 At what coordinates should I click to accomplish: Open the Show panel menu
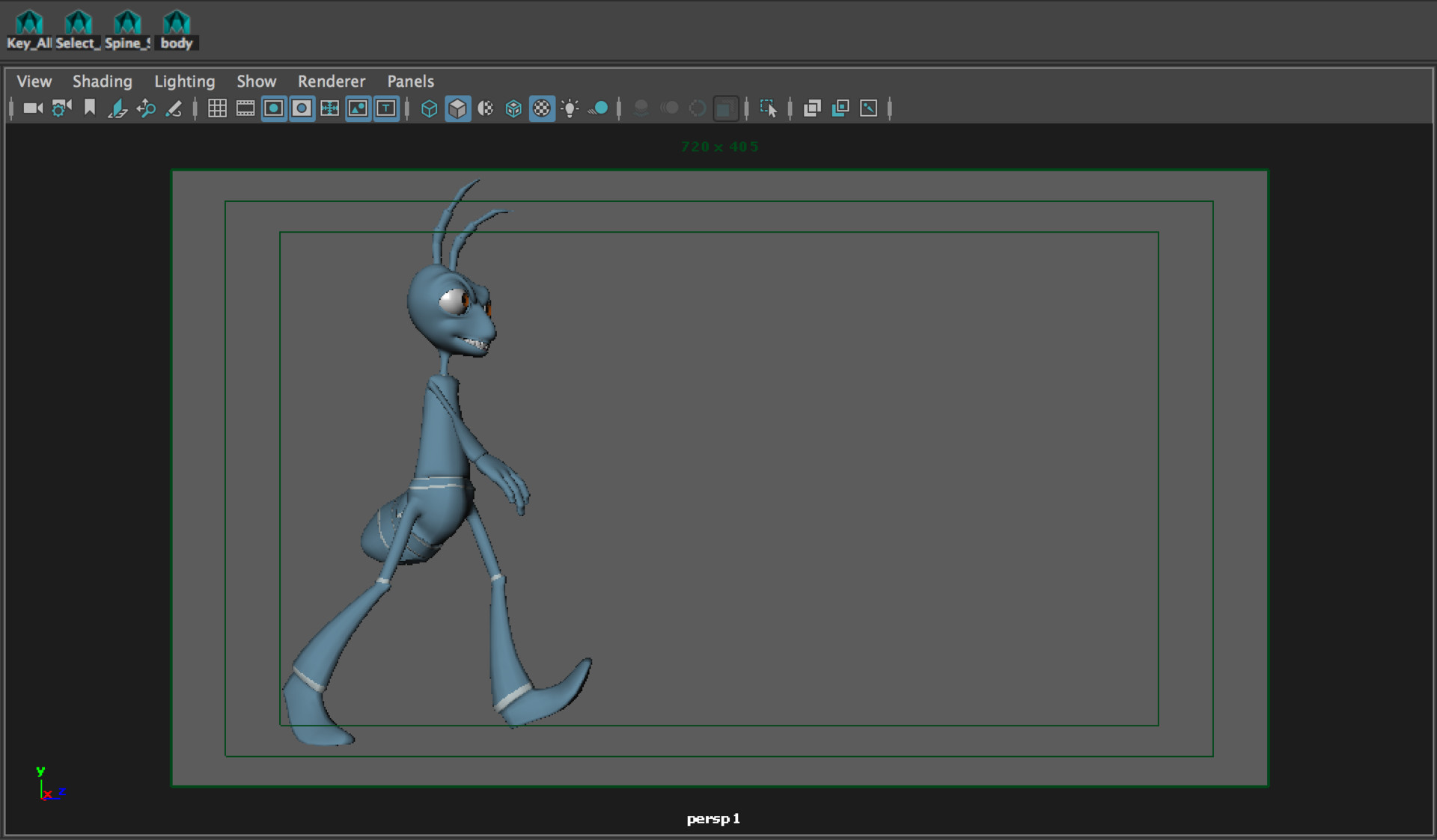(x=257, y=81)
